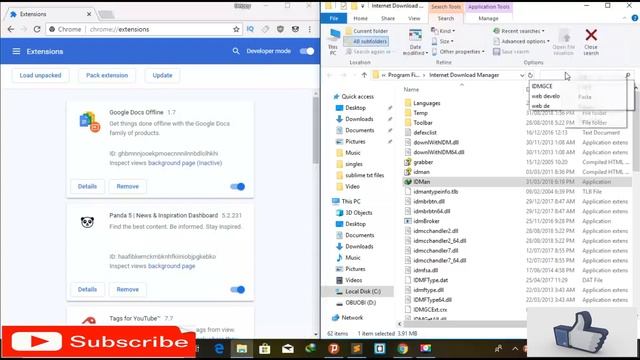Toggle Developer mode switch
Image resolution: width=640 pixels, height=360 pixels.
[x=307, y=51]
